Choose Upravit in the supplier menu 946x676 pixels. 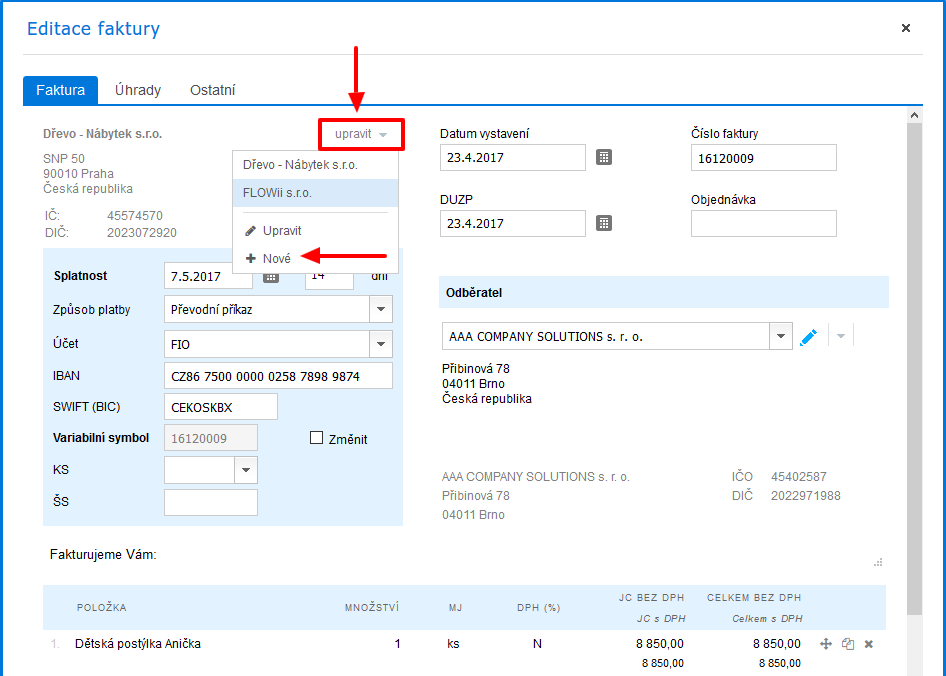pyautogui.click(x=315, y=231)
